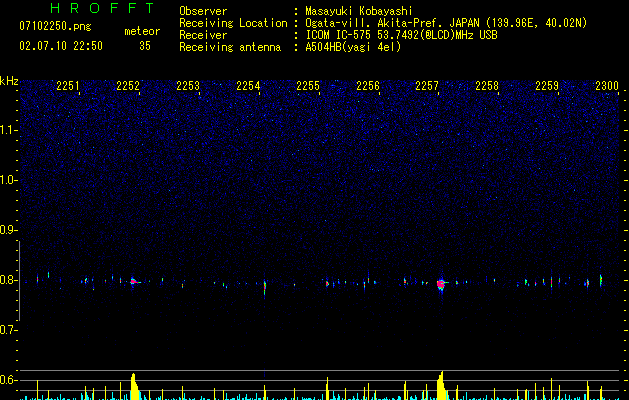Viewport: 629px width, 400px height.
Task: Click the meteor label
Action: tap(142, 31)
